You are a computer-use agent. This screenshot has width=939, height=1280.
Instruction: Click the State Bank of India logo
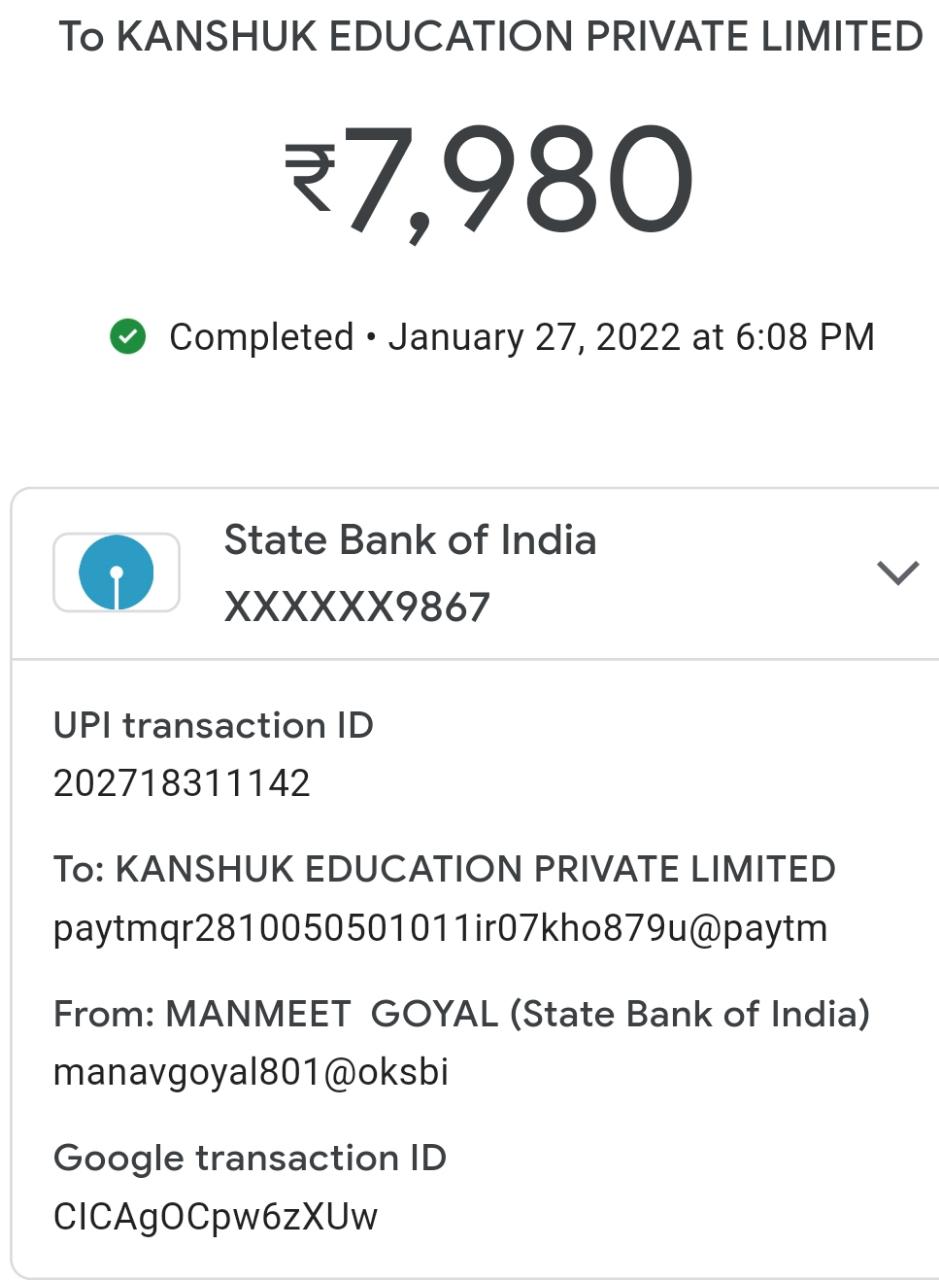click(x=116, y=572)
